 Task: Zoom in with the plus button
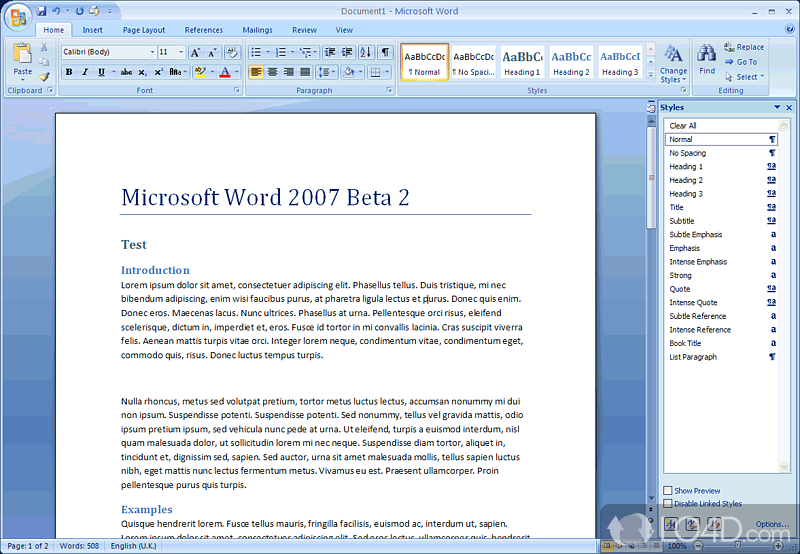coord(779,546)
